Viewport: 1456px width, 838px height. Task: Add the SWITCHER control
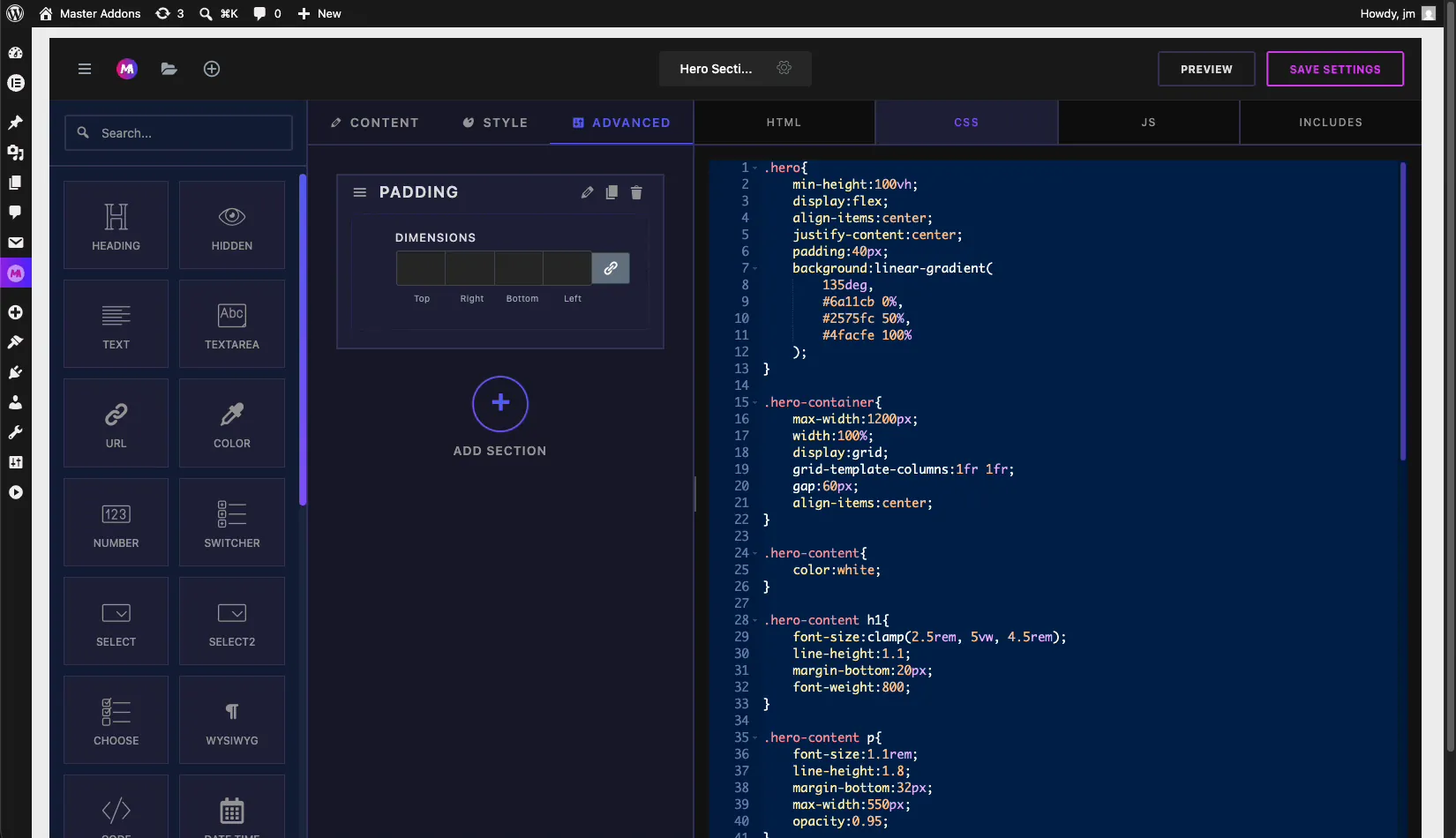click(232, 522)
